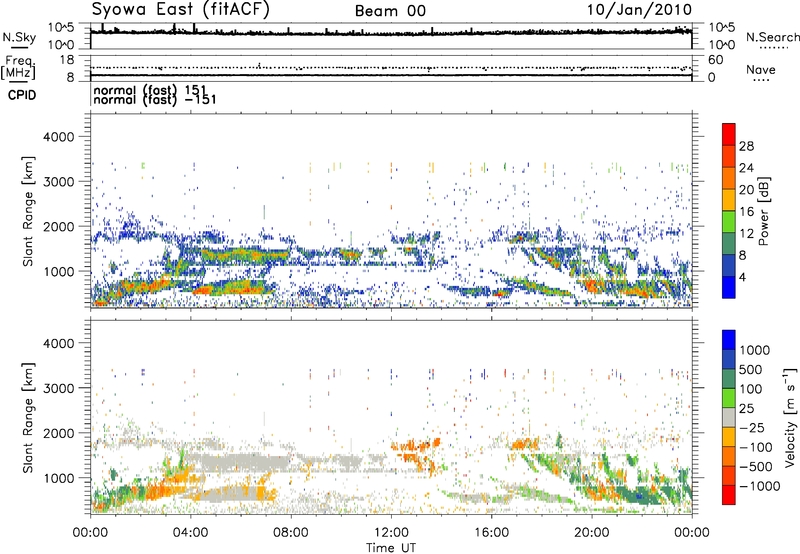Click the light green 12-16 dB Power colorbar segment
Image resolution: width=800 pixels, height=554 pixels.
point(729,222)
